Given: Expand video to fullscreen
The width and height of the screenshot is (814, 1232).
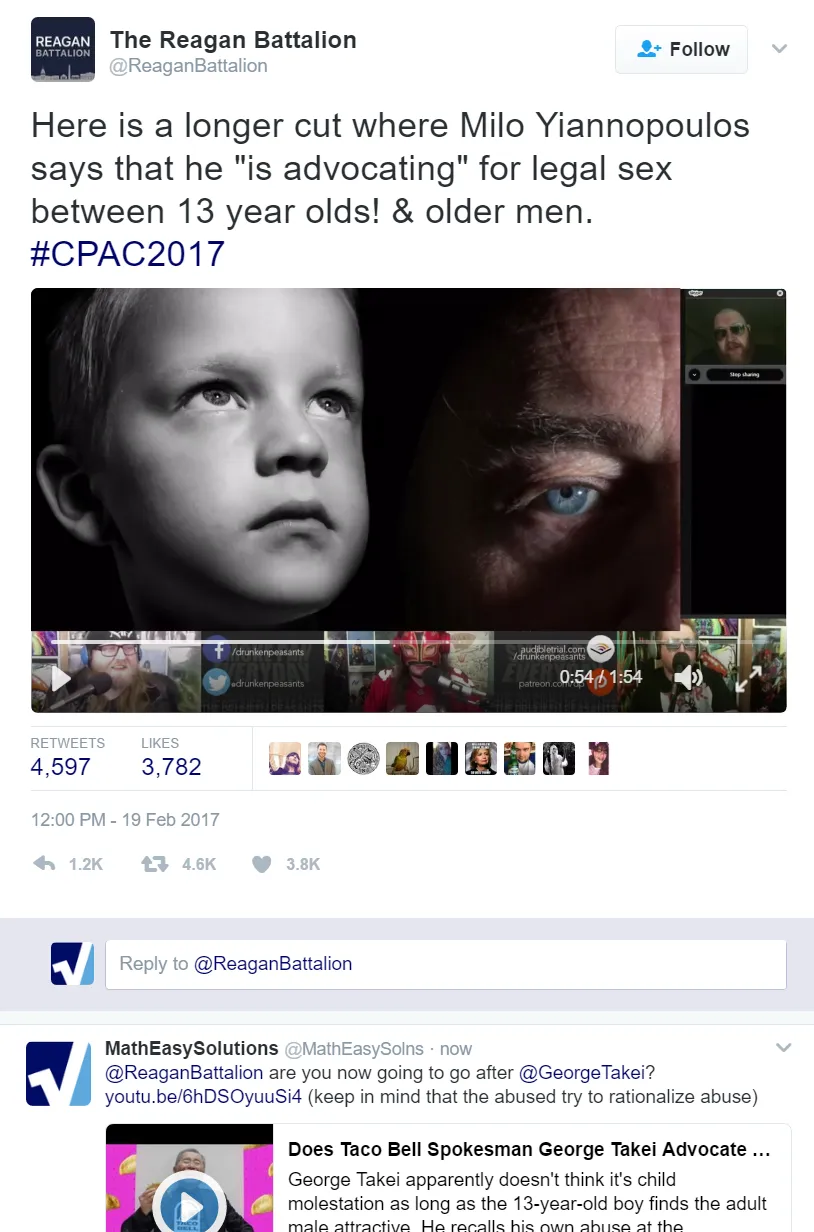Looking at the screenshot, I should 749,678.
